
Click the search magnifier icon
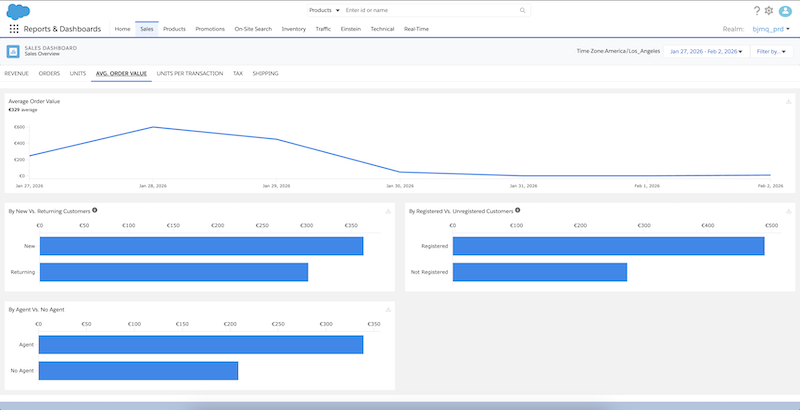522,10
